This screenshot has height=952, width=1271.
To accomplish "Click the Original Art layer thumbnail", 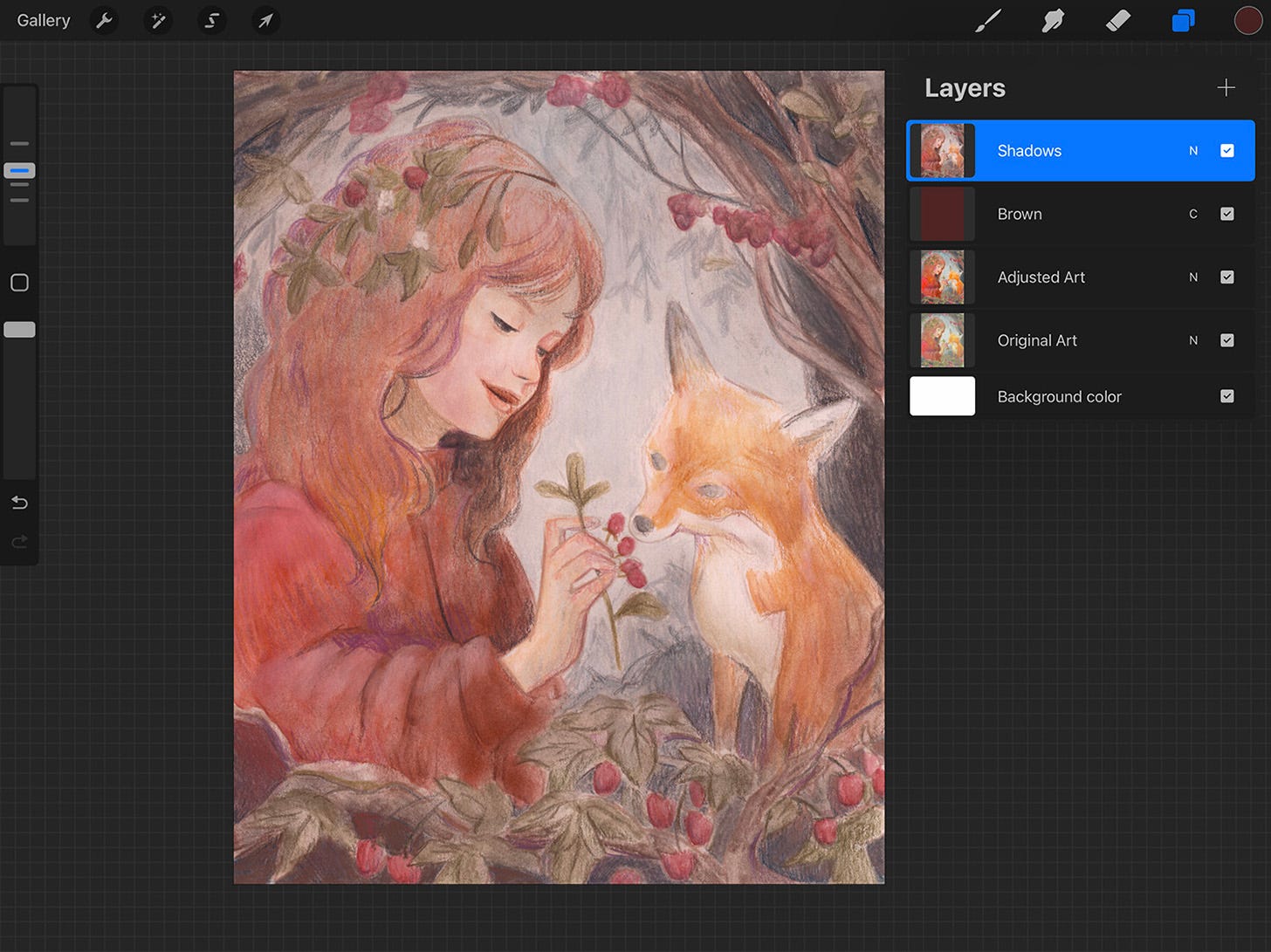I will click(942, 340).
